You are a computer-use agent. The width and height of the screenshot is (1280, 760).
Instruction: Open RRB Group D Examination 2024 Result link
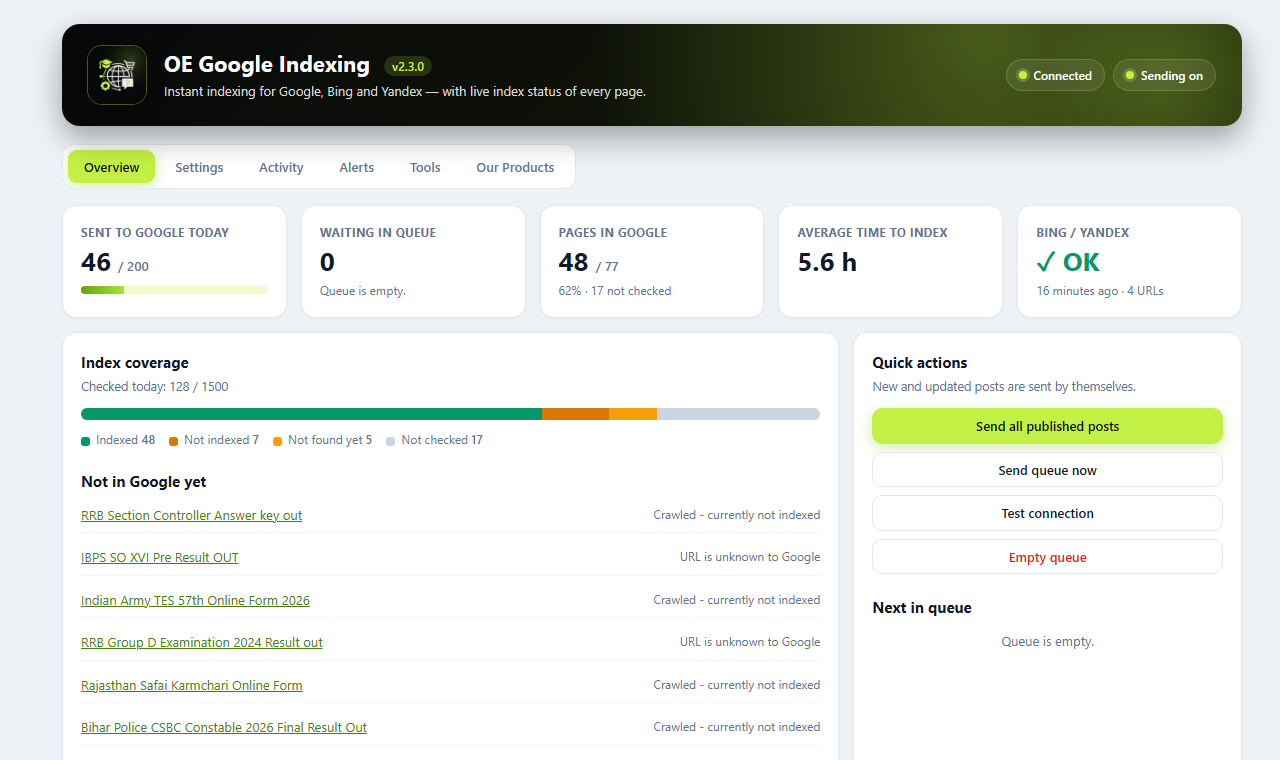pyautogui.click(x=202, y=643)
